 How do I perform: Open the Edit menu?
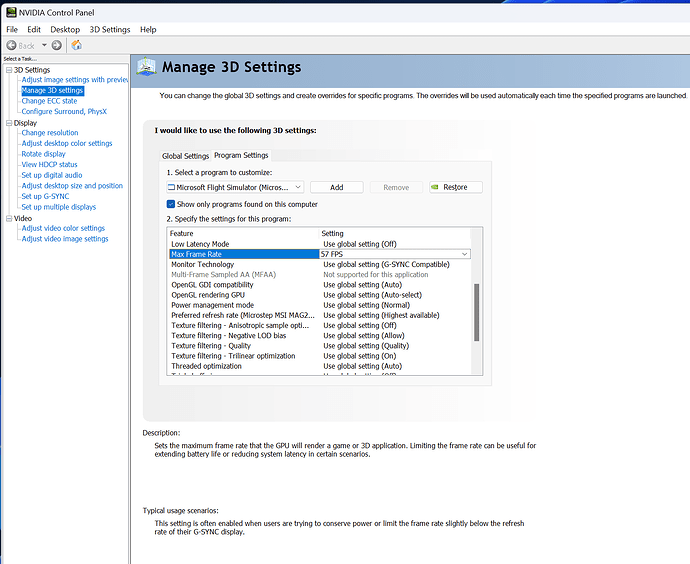point(34,29)
